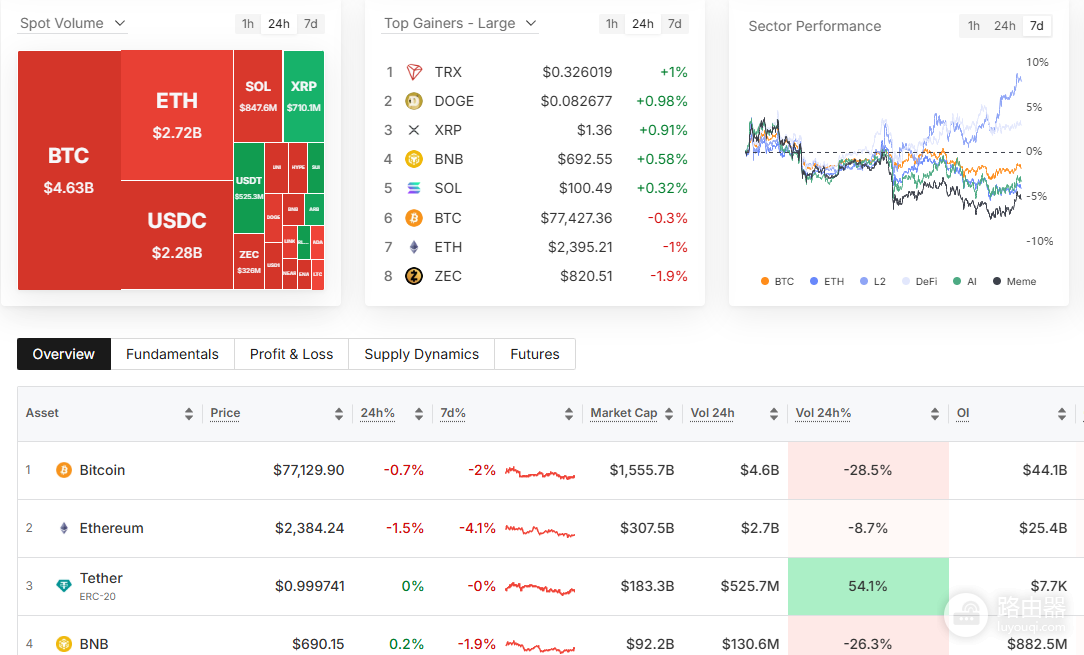Switch to the Overview tab
The height and width of the screenshot is (655, 1084).
tap(64, 354)
